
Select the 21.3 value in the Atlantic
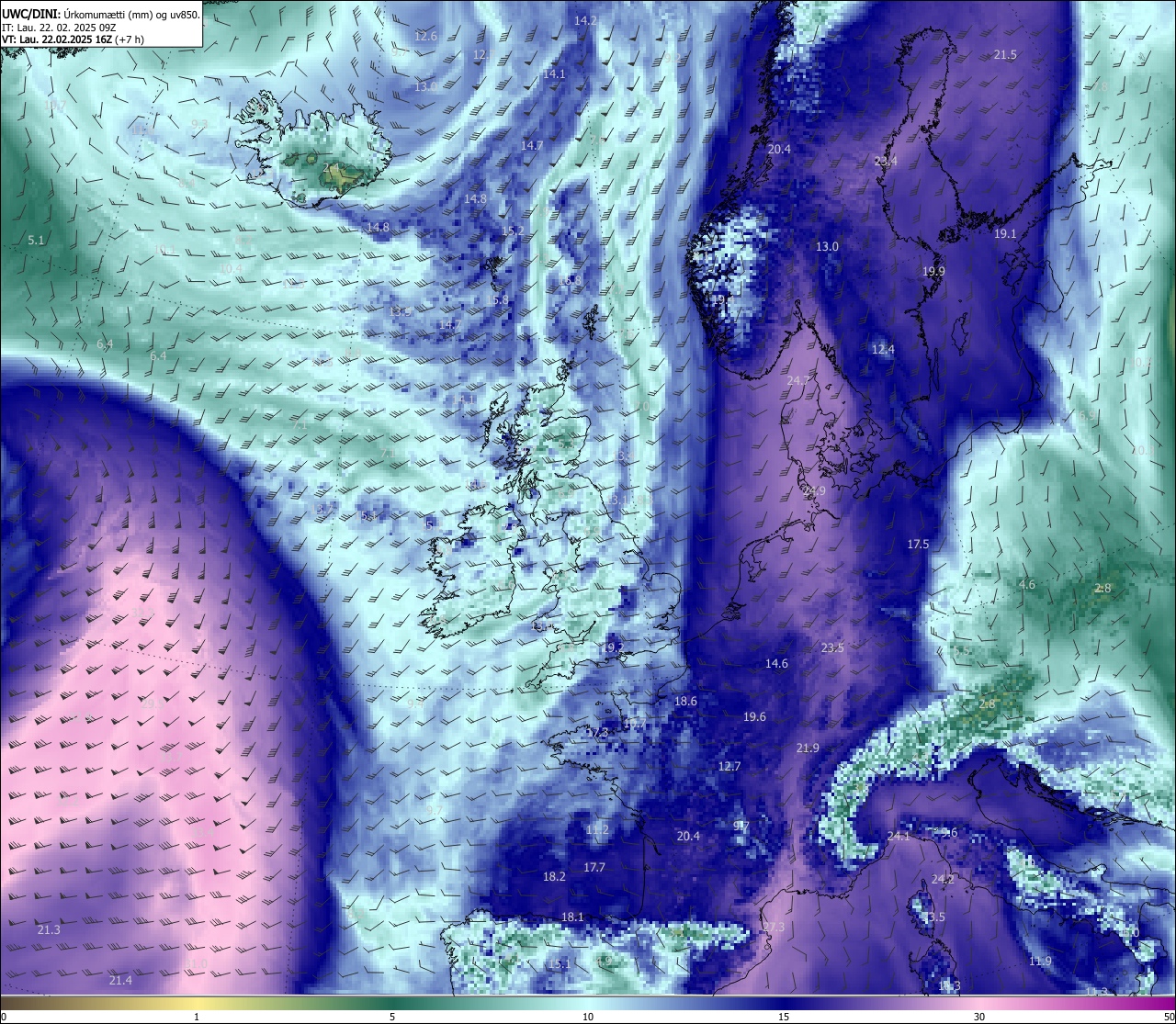49,930
